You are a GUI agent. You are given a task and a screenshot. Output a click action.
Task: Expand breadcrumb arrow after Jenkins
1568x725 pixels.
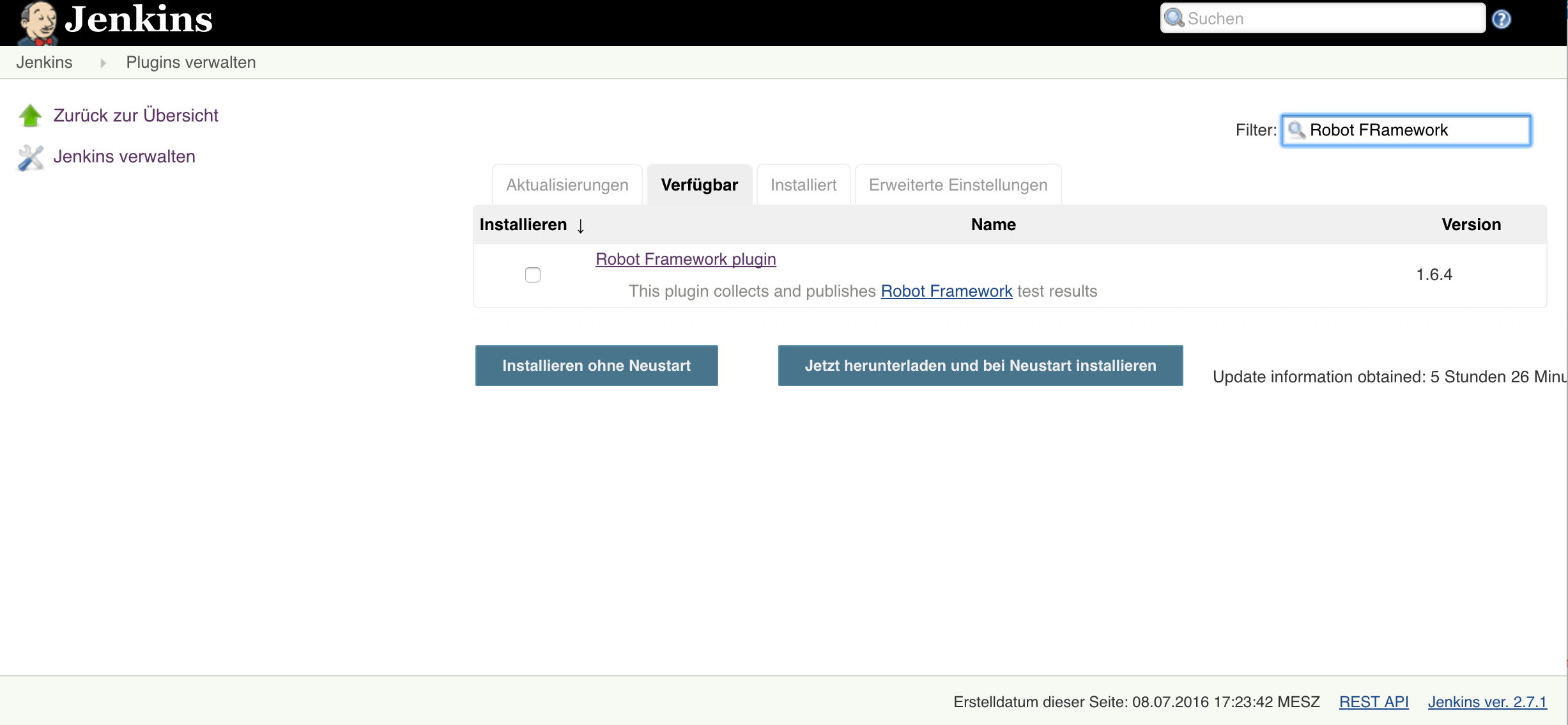102,63
